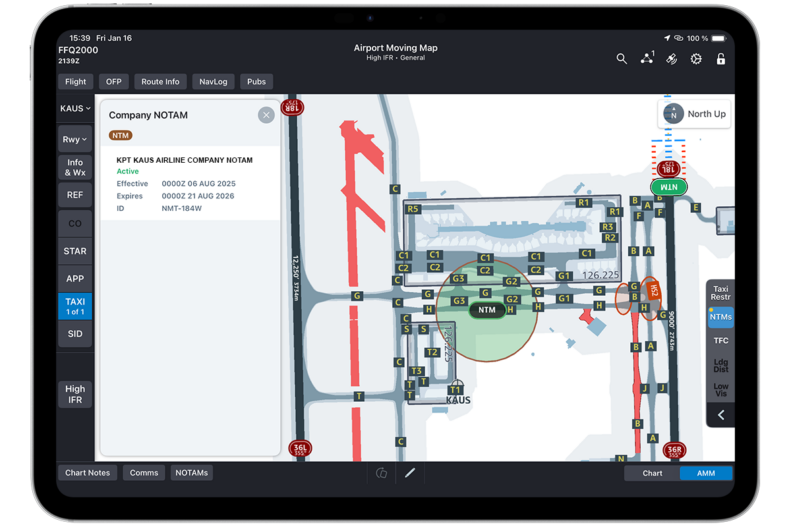Tap the Active status text
The image size is (791, 527).
point(128,171)
